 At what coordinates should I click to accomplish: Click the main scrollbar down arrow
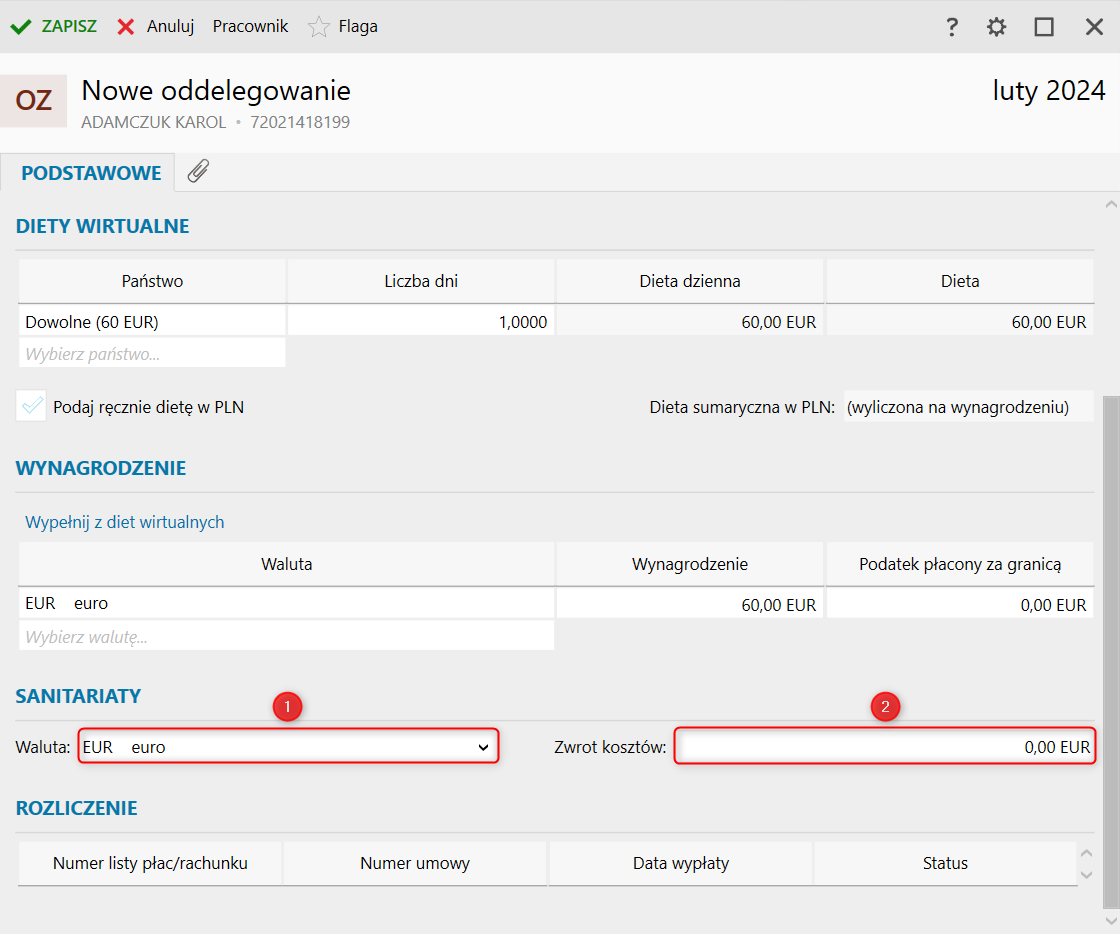[1111, 922]
